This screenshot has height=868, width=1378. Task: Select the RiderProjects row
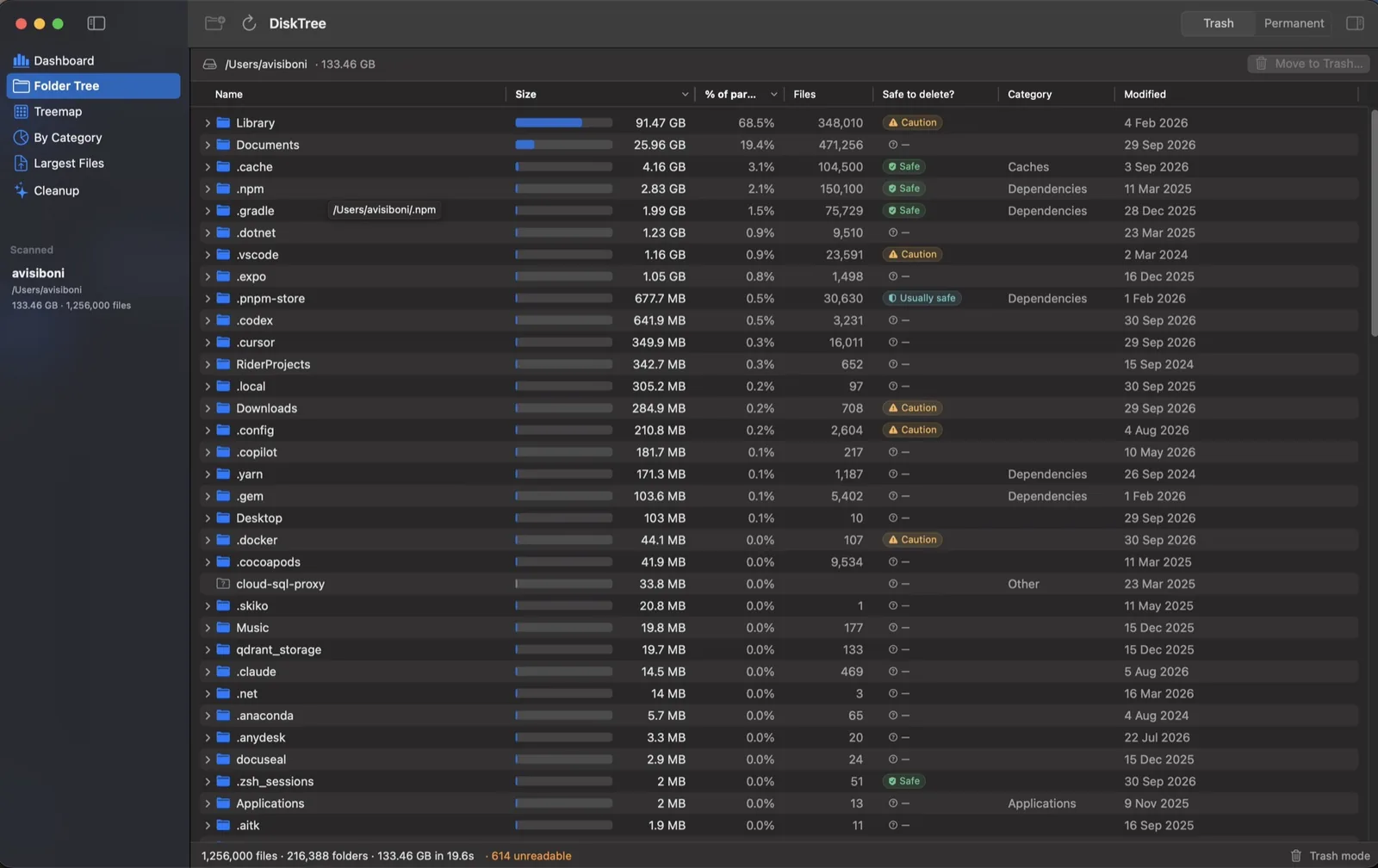tap(779, 364)
